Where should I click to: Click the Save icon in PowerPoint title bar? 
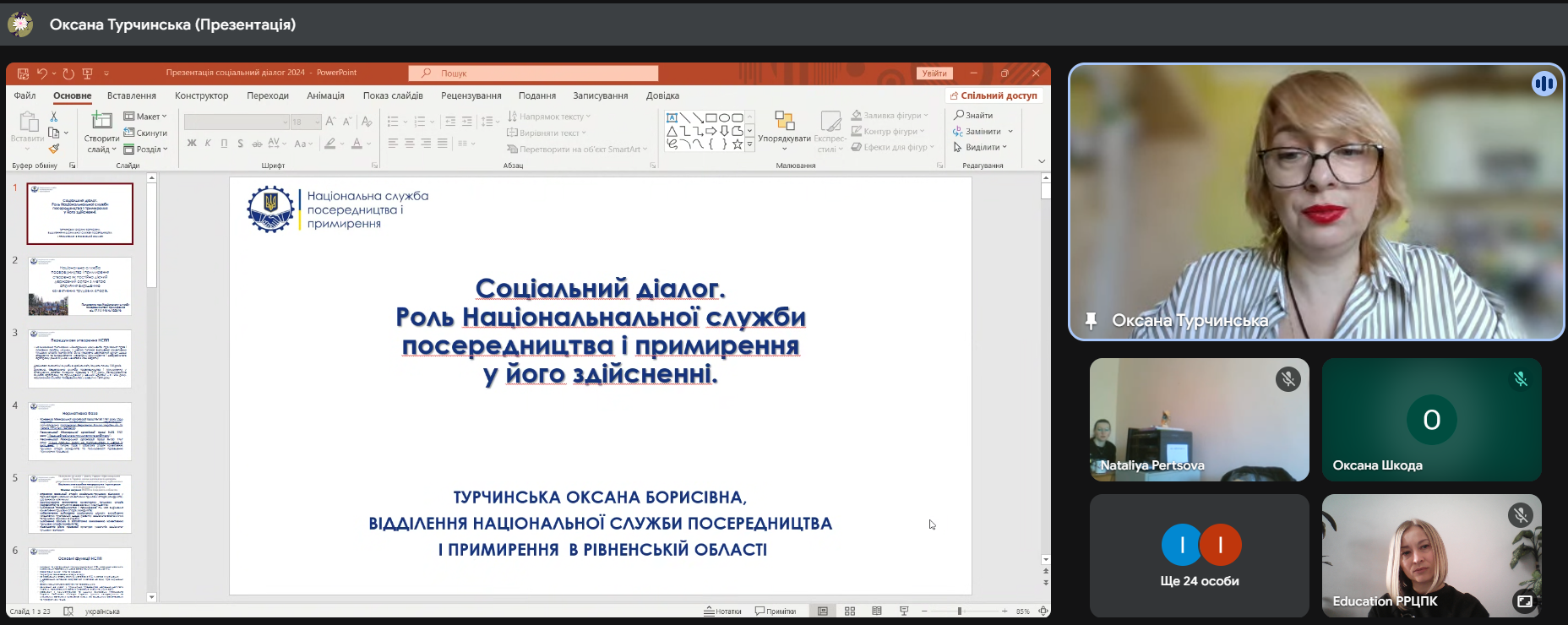pyautogui.click(x=23, y=73)
